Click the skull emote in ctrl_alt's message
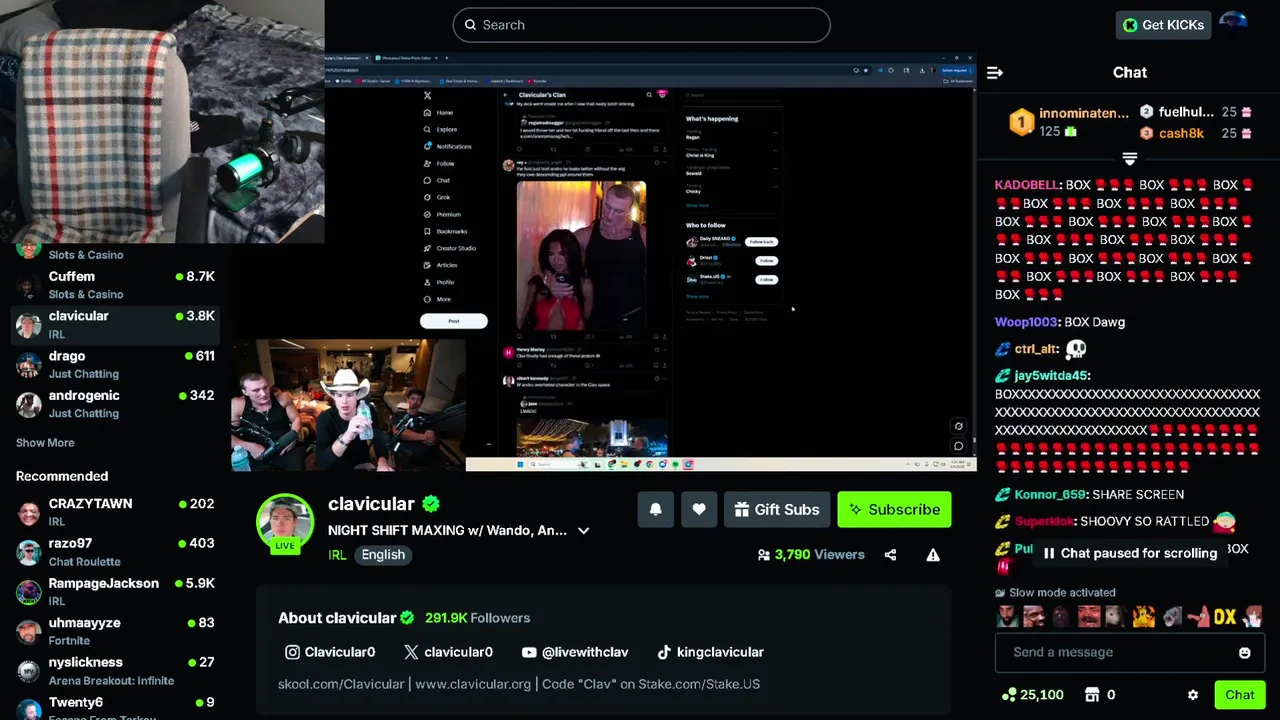This screenshot has height=720, width=1280. 1076,349
